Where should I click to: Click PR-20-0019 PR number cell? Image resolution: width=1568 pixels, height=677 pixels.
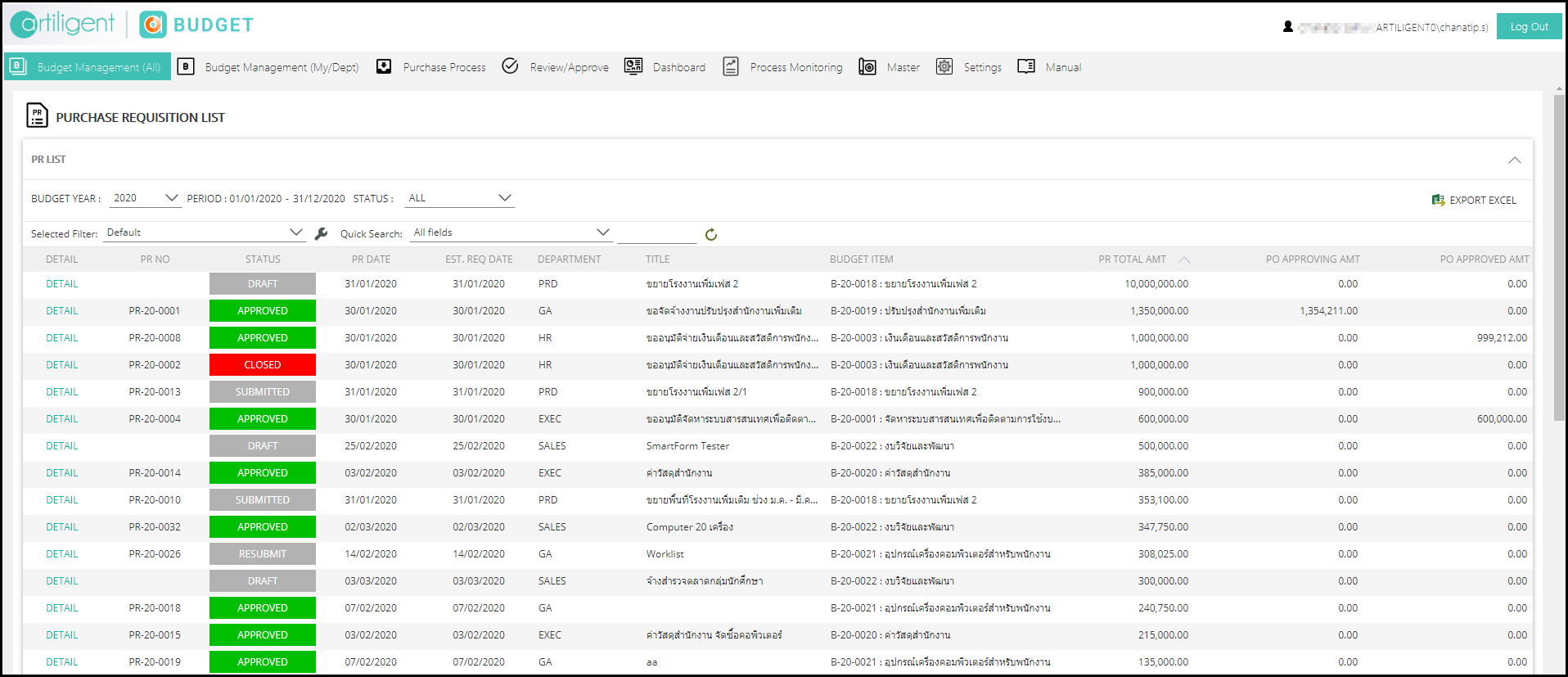point(155,662)
